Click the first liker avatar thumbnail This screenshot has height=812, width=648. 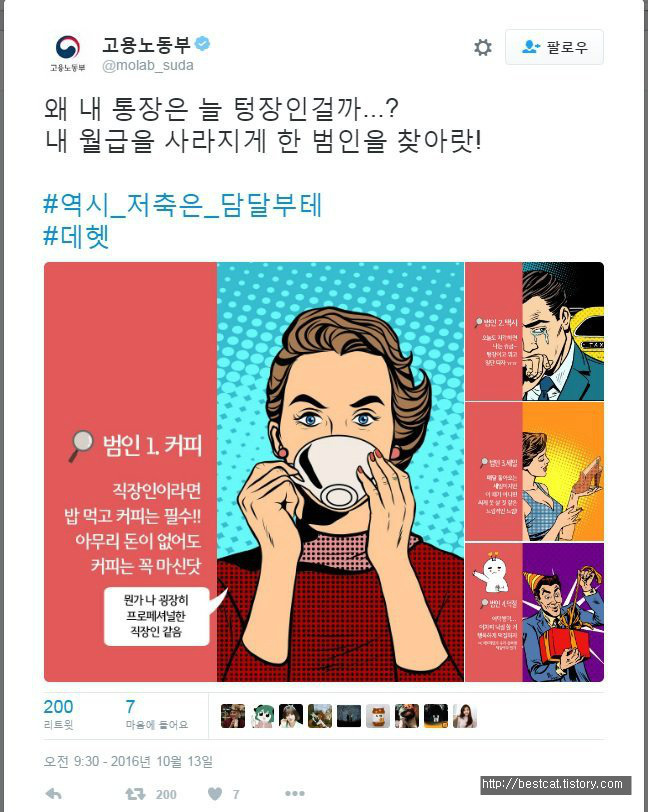233,716
